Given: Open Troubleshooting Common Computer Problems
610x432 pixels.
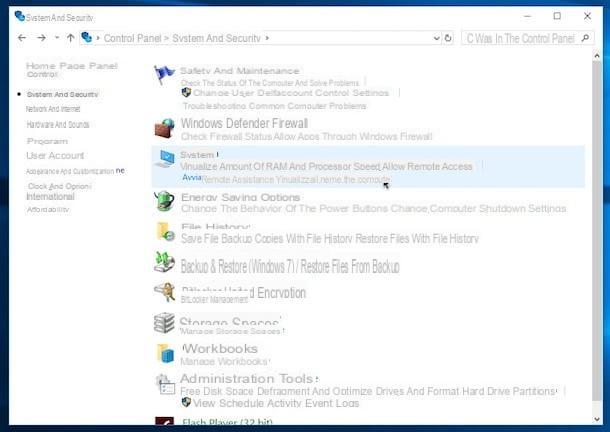Looking at the screenshot, I should (x=274, y=106).
